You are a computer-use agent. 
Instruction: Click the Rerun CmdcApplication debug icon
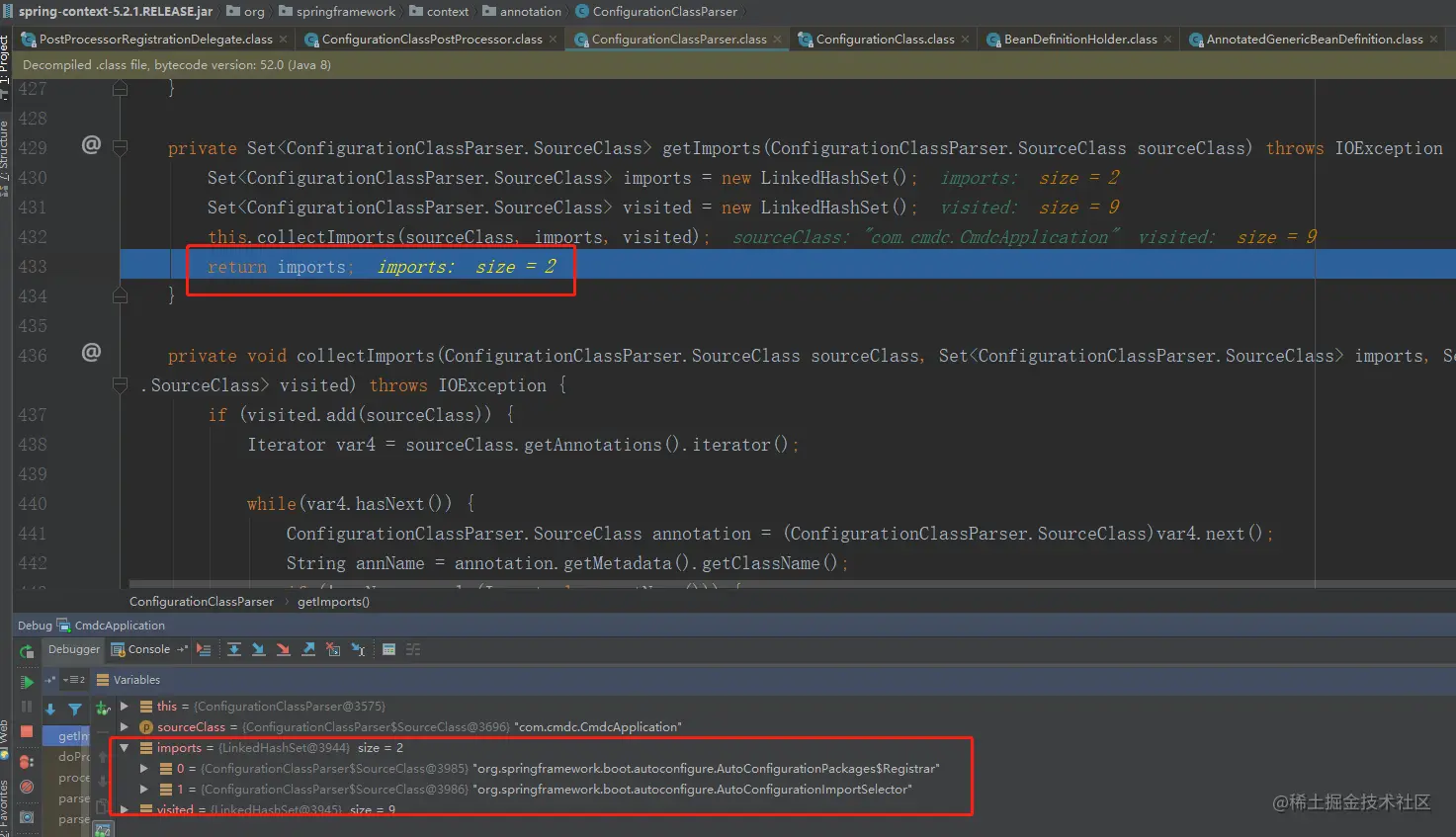(x=27, y=651)
